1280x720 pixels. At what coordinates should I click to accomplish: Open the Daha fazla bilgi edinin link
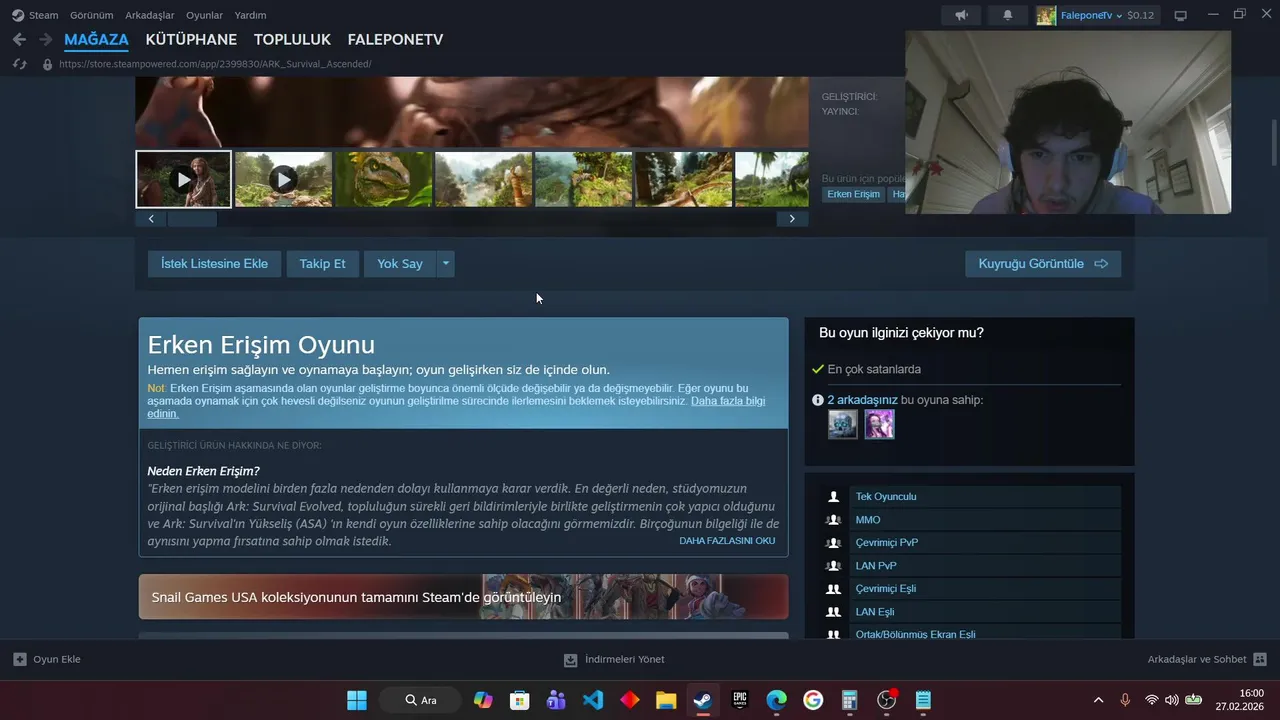(x=727, y=401)
